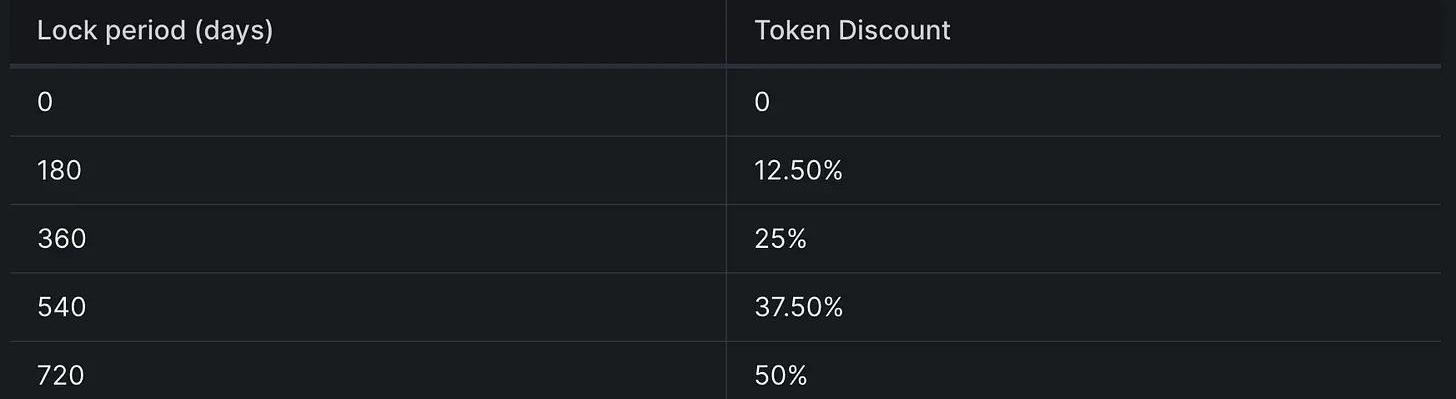Select the 0 value under Token Discount

[762, 102]
